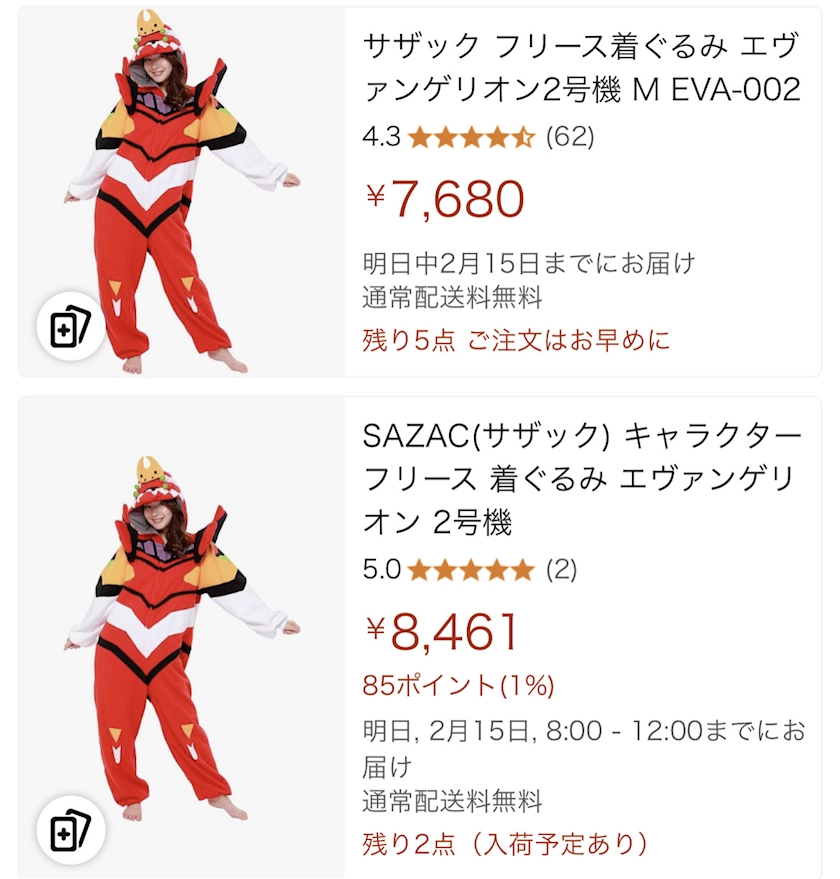This screenshot has height=879, width=840.
Task: Click '通常配送料無料' under the second product
Action: click(x=452, y=802)
